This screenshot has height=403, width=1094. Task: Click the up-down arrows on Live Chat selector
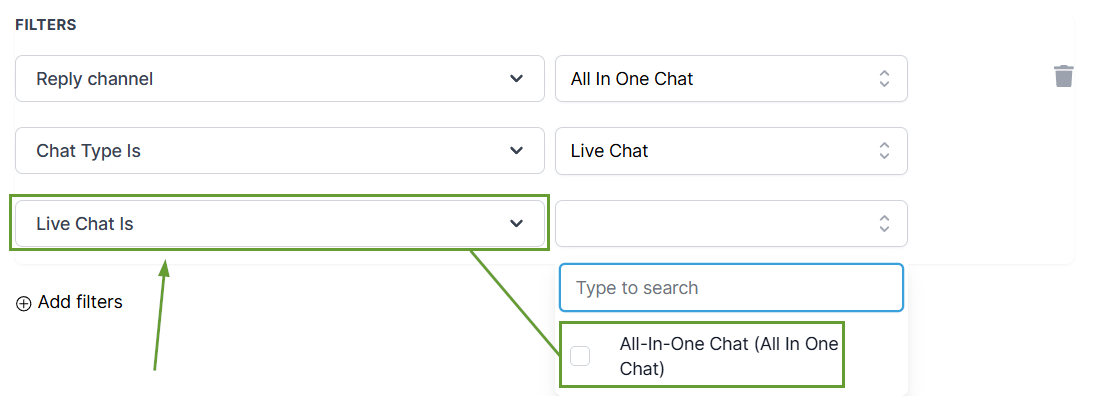pos(884,151)
